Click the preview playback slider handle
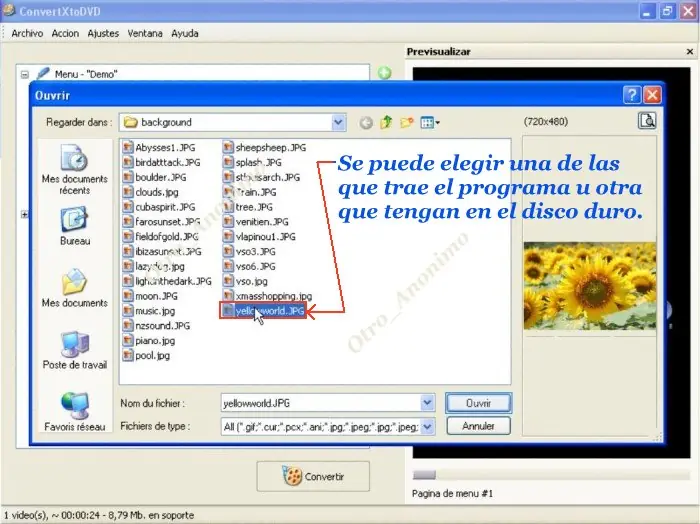This screenshot has width=700, height=524. coord(424,475)
